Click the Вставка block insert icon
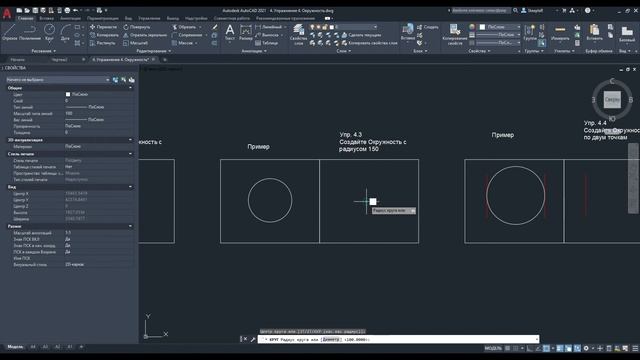Viewport: 640px width, 360px height. pyautogui.click(x=407, y=32)
